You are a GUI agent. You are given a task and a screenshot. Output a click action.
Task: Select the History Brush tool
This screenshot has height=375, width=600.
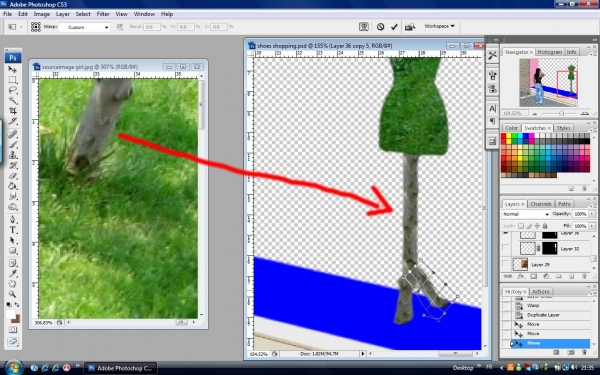(x=13, y=165)
